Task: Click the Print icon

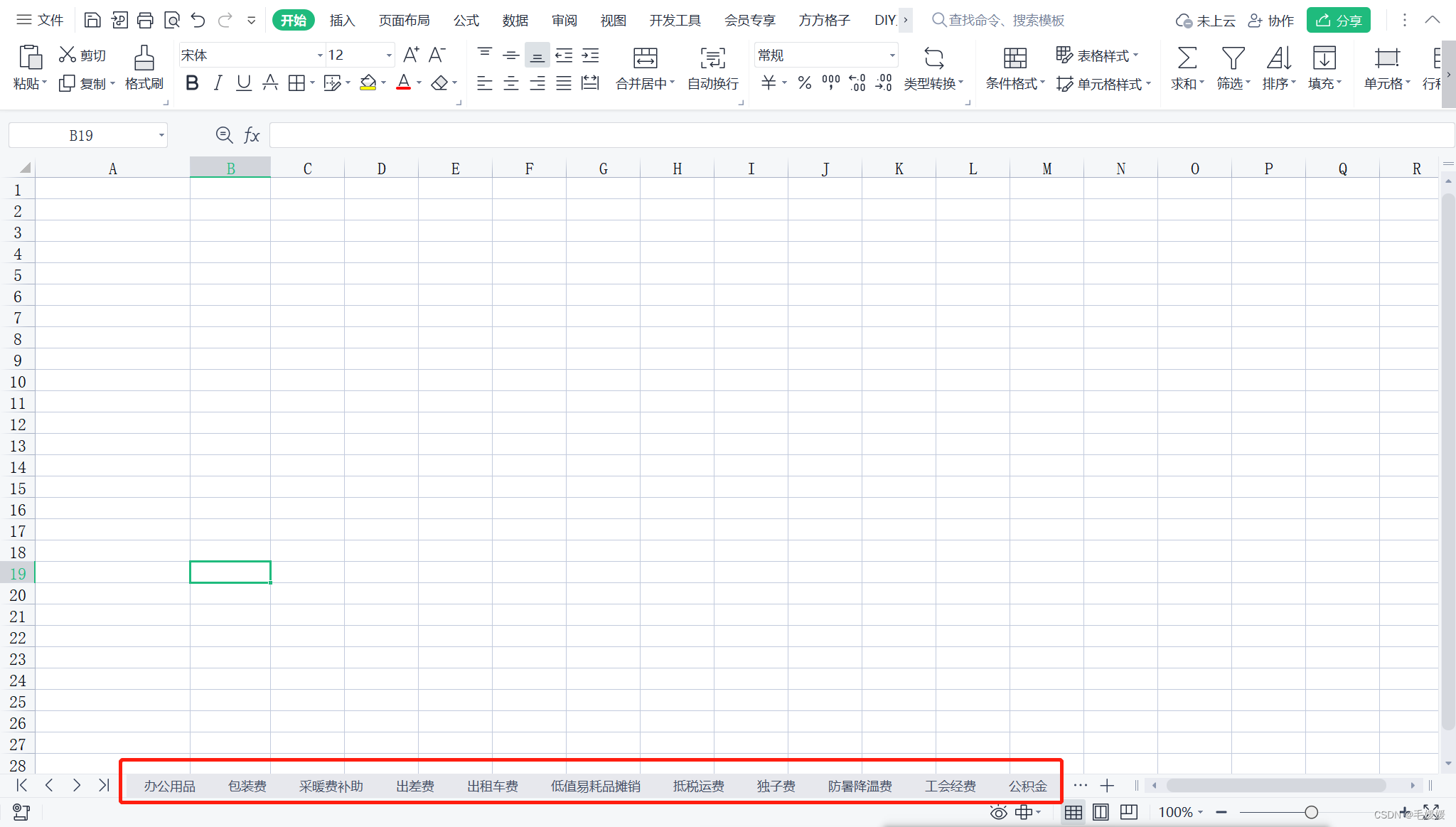Action: [145, 20]
